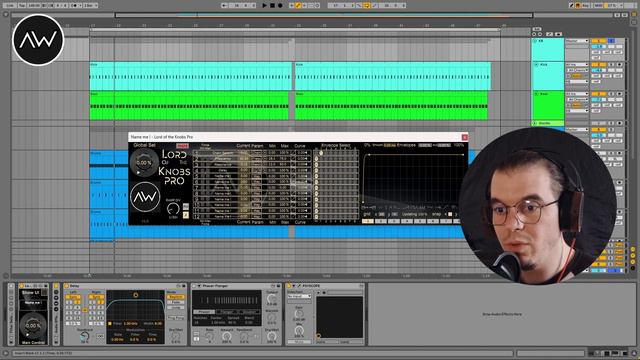The image size is (640, 360).
Task: Select the envelope knob for row 2
Action: coord(316,159)
